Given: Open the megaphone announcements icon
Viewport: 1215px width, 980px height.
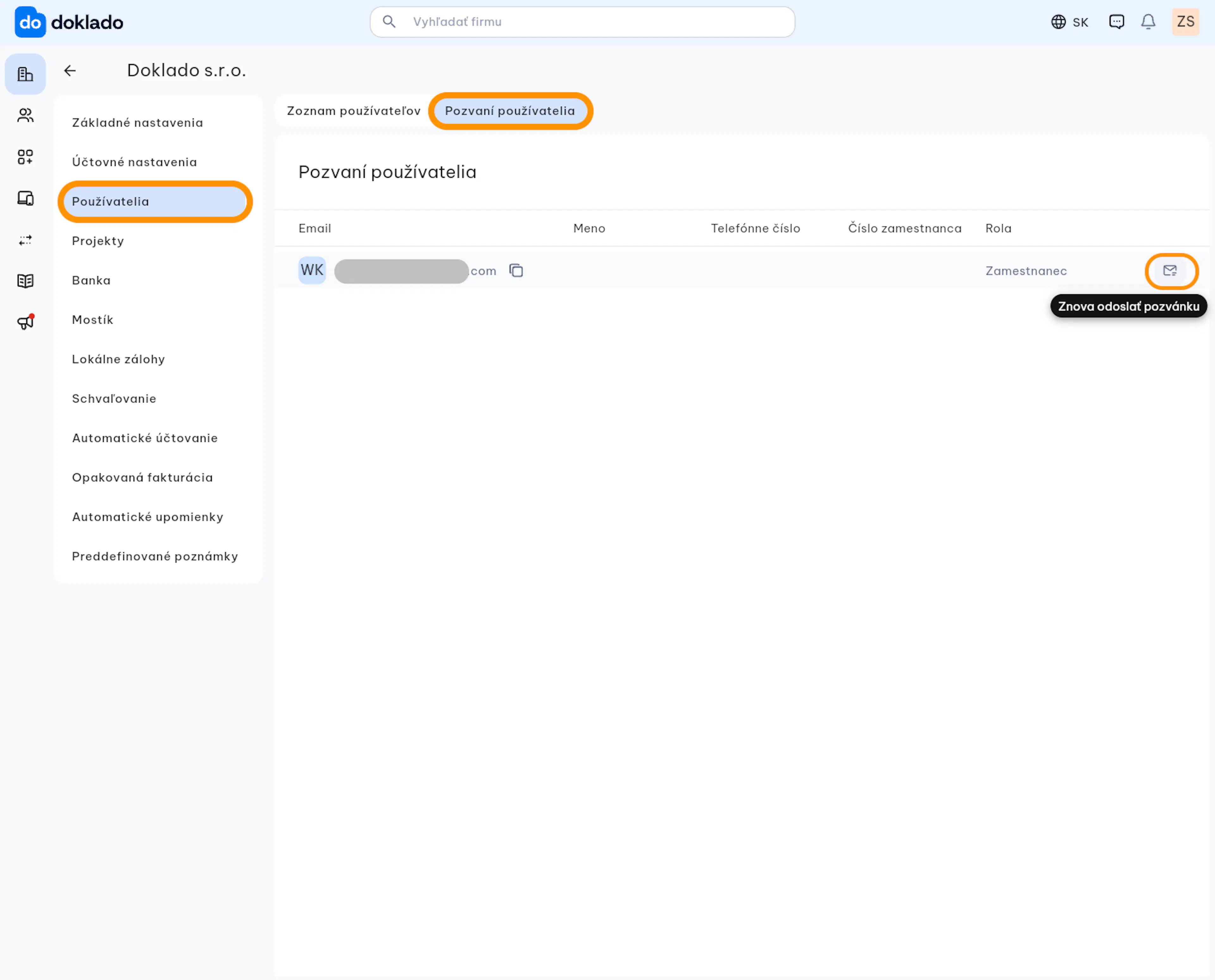Looking at the screenshot, I should (x=25, y=322).
